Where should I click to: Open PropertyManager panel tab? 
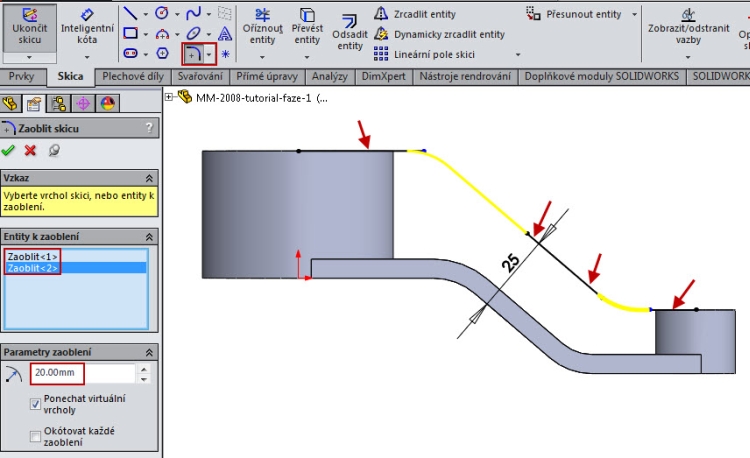click(33, 103)
